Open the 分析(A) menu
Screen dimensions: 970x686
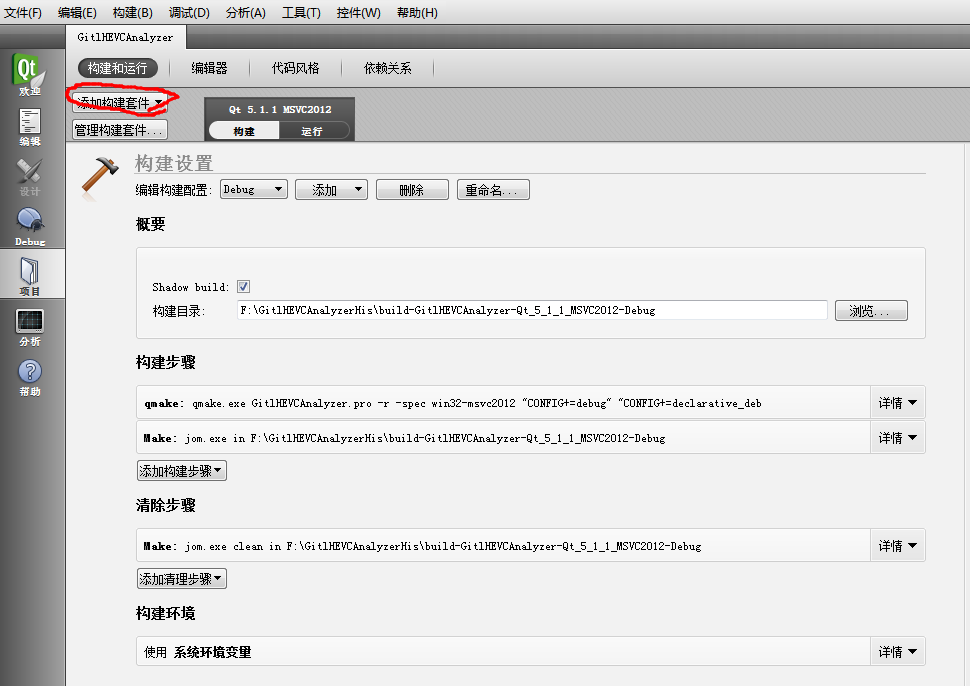click(x=246, y=12)
